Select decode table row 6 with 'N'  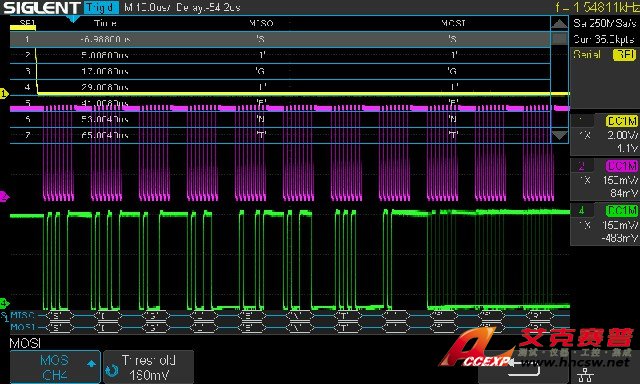(280, 120)
